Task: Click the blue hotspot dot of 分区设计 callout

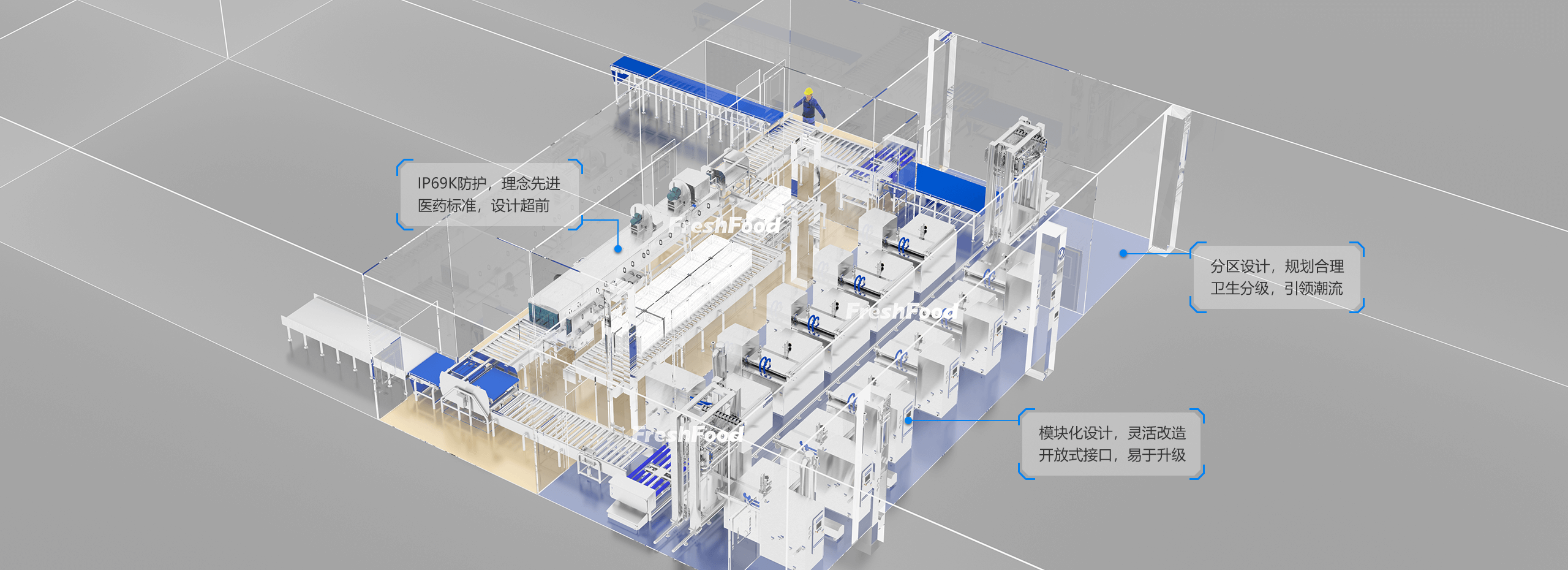Action: click(1123, 253)
